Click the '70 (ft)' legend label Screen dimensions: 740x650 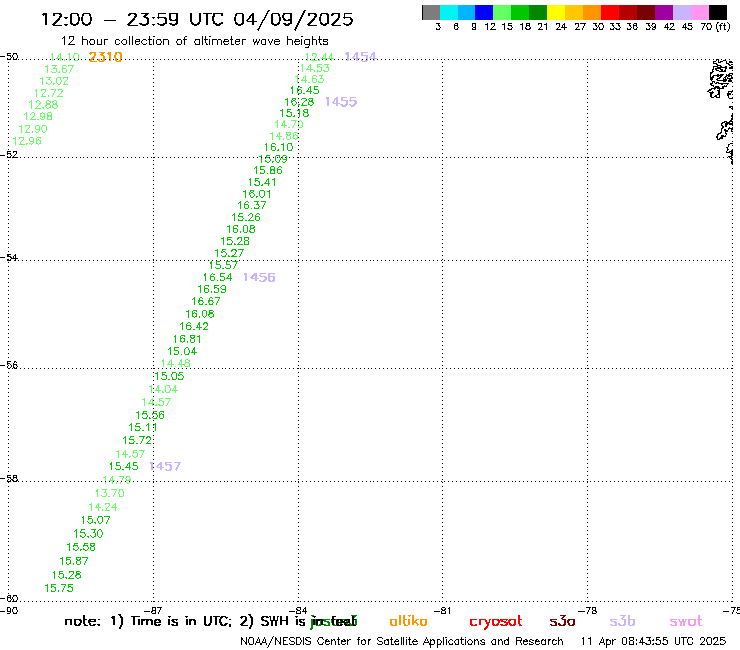(x=715, y=27)
